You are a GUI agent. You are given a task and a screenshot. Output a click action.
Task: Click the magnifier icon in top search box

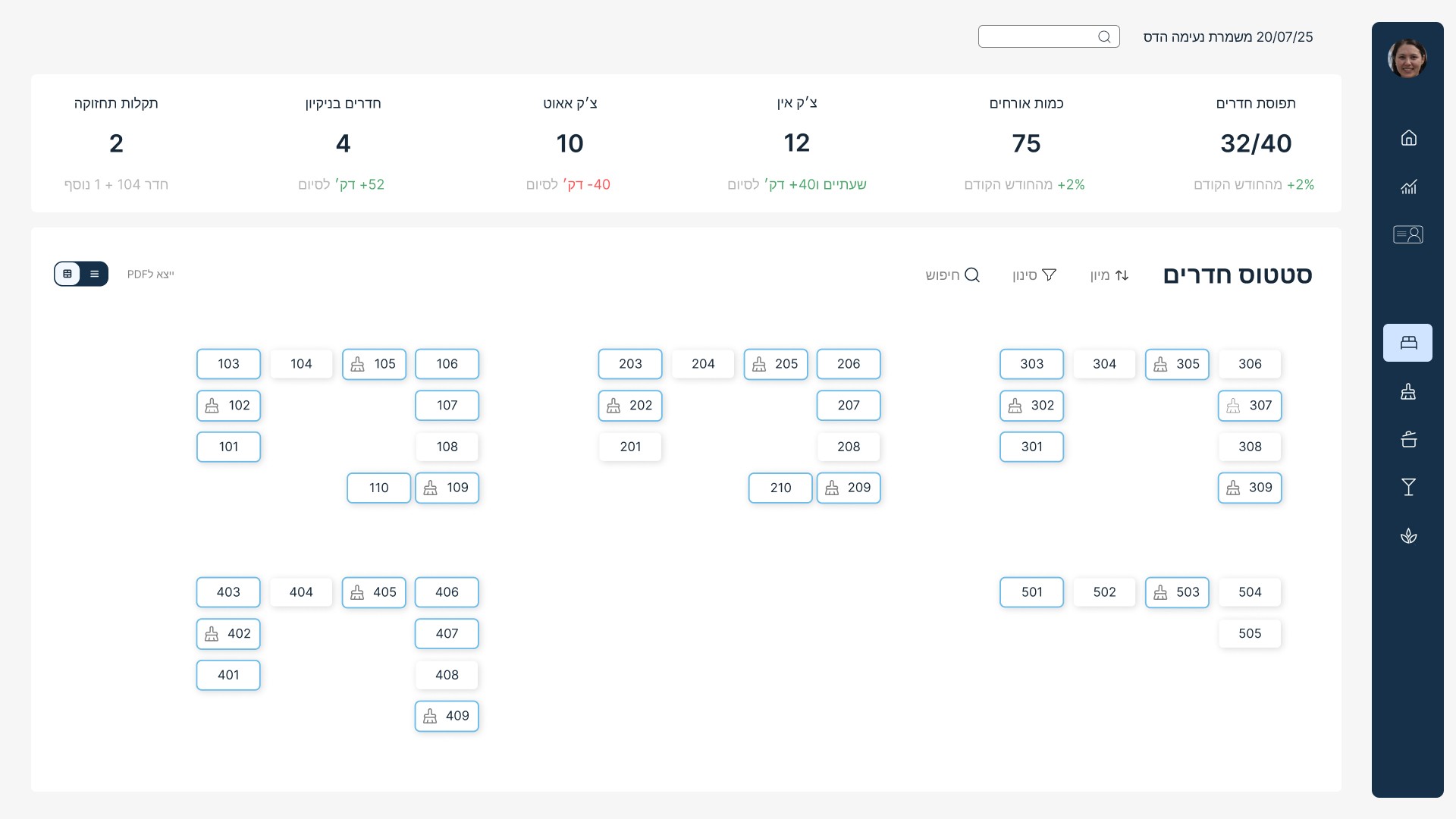(1104, 36)
